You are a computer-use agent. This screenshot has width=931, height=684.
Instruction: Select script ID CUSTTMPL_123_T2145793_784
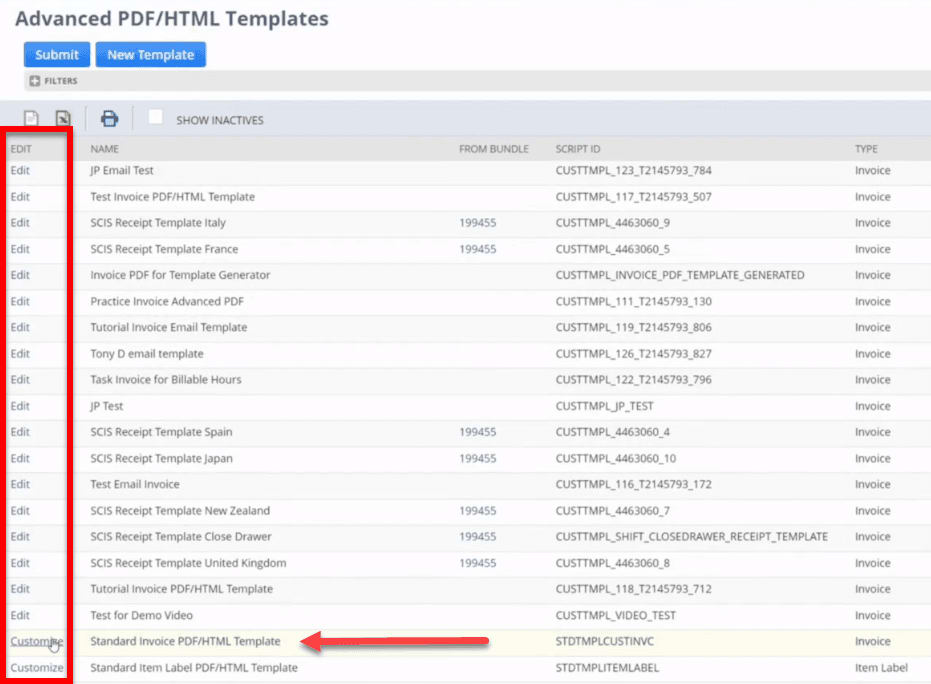(634, 170)
